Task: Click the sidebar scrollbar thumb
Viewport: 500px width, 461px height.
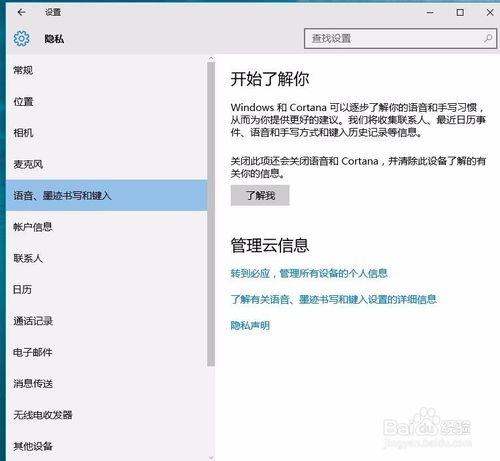Action: pos(211,214)
